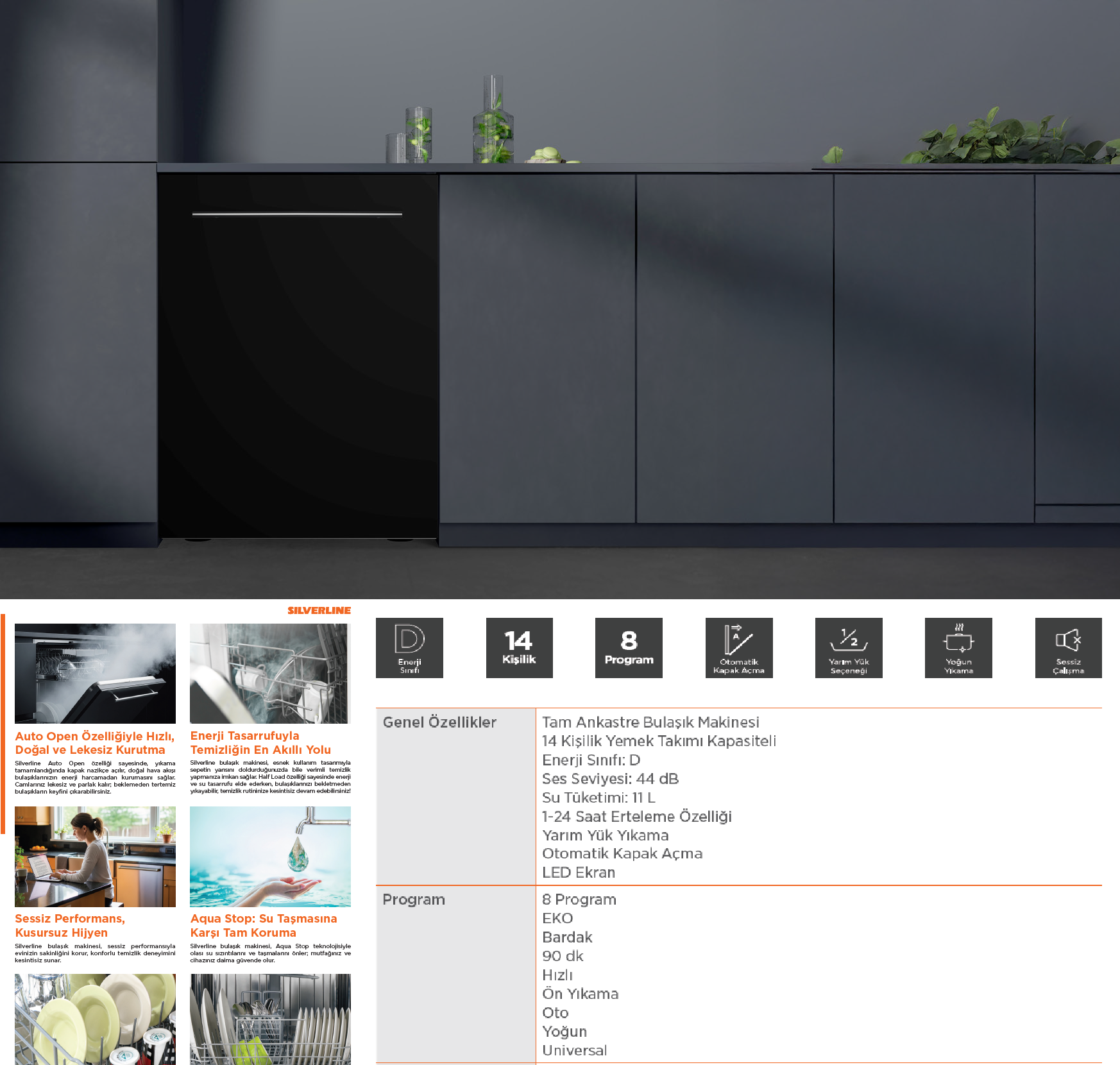Select the Program row label in table
Screen dimensions: 1120x1065
click(414, 899)
